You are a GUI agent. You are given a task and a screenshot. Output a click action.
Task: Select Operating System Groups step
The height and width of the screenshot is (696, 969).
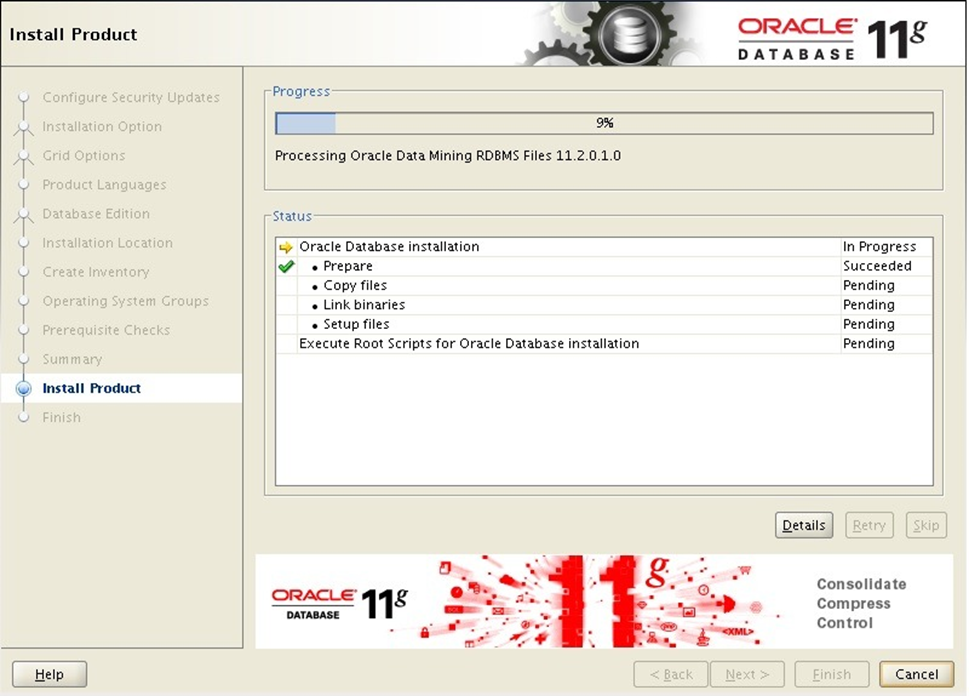tap(125, 301)
